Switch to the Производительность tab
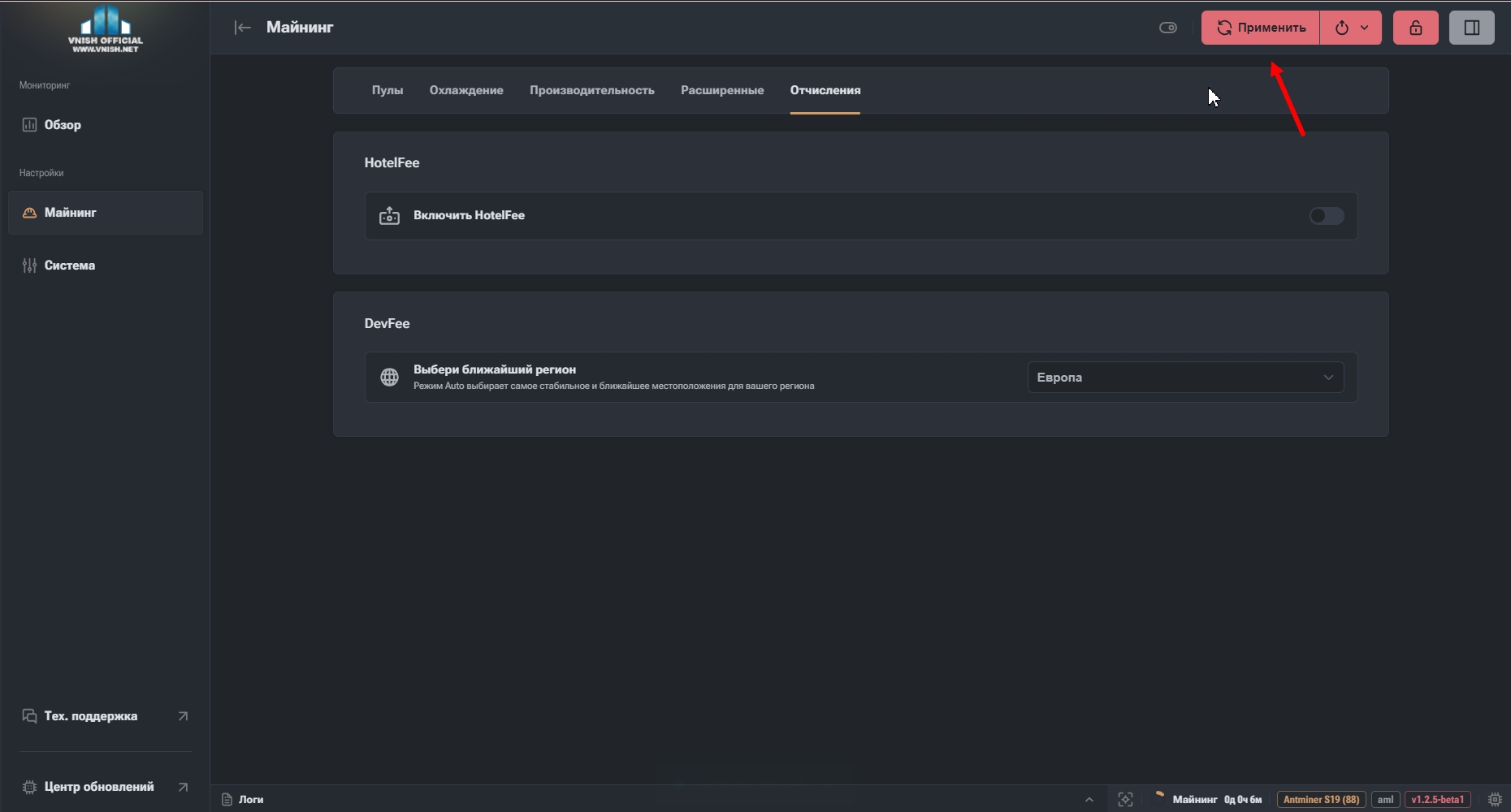1511x812 pixels. (x=592, y=90)
